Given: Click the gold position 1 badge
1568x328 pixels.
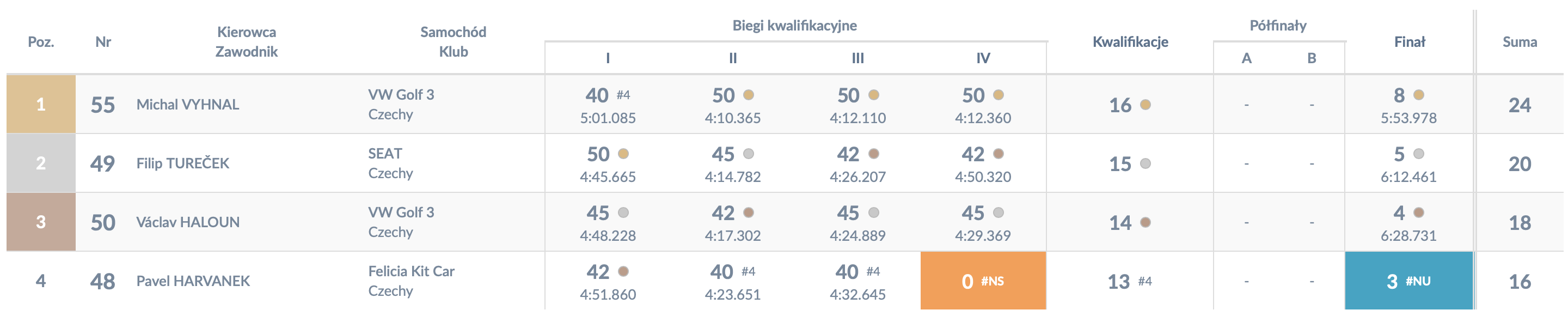Looking at the screenshot, I should (x=41, y=104).
